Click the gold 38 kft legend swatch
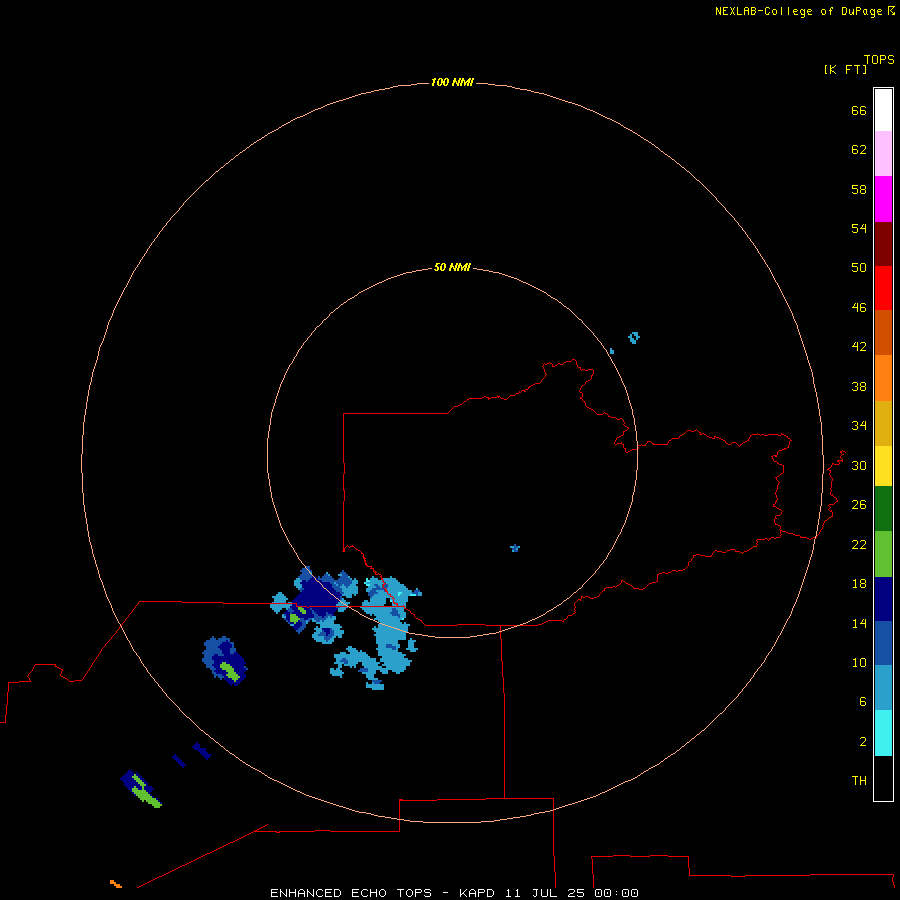This screenshot has height=900, width=900. click(883, 423)
